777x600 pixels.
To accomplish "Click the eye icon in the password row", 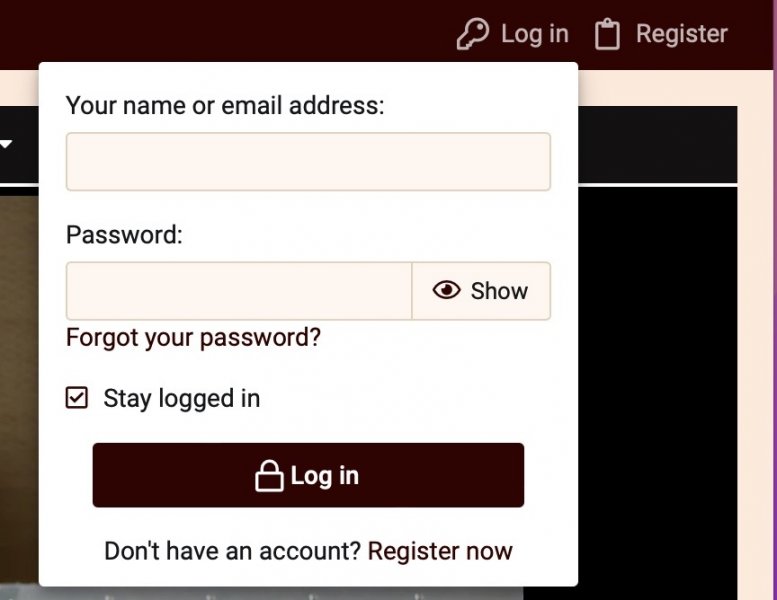I will (x=446, y=290).
